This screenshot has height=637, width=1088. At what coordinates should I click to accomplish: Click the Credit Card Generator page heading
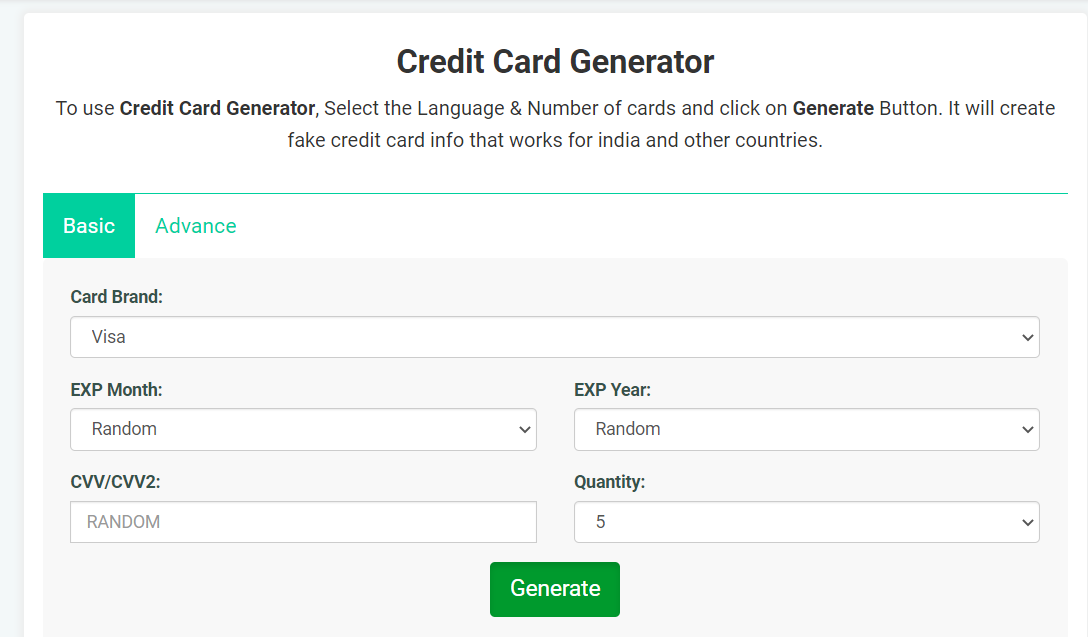[x=555, y=62]
